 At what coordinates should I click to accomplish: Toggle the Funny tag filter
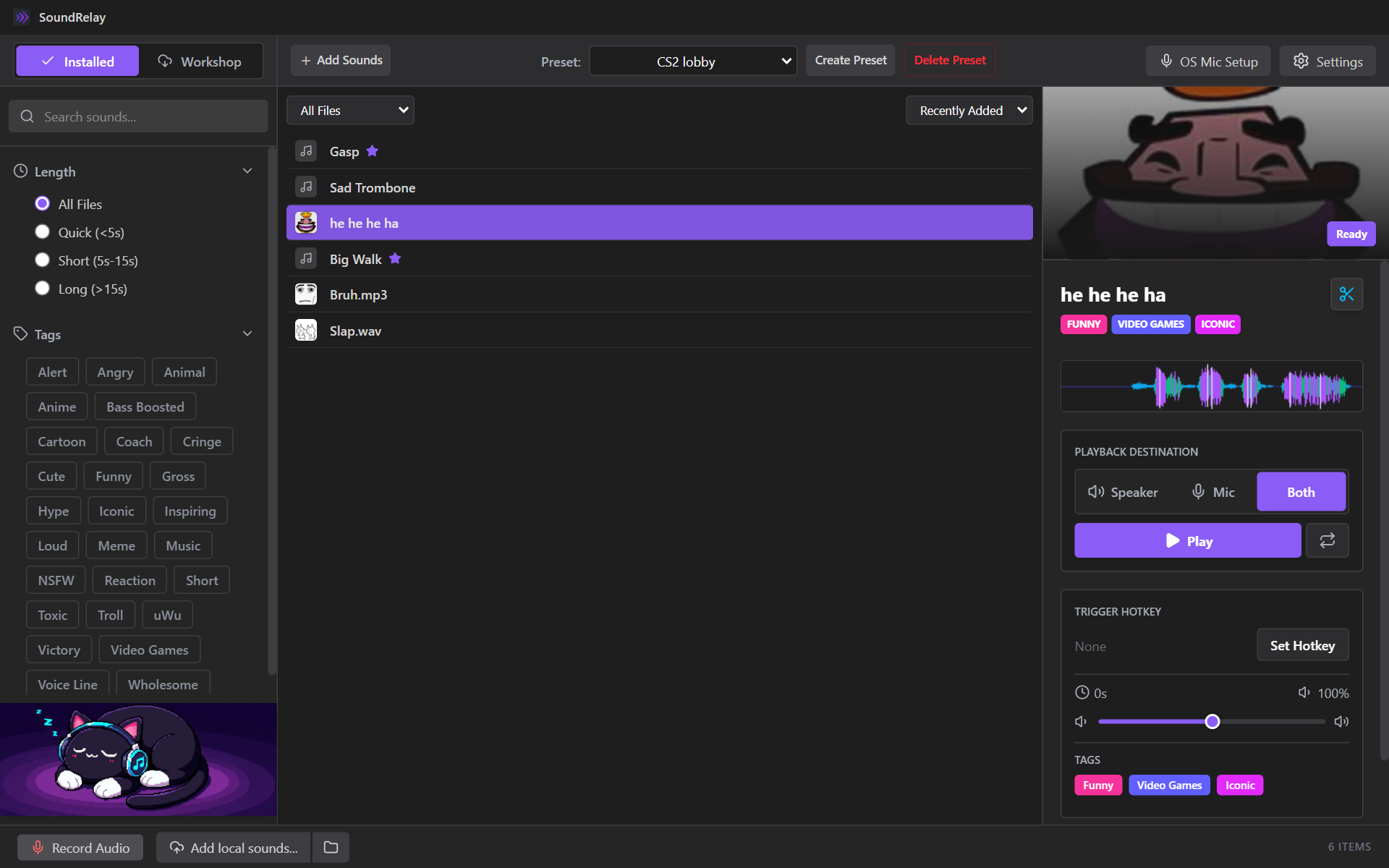[114, 476]
